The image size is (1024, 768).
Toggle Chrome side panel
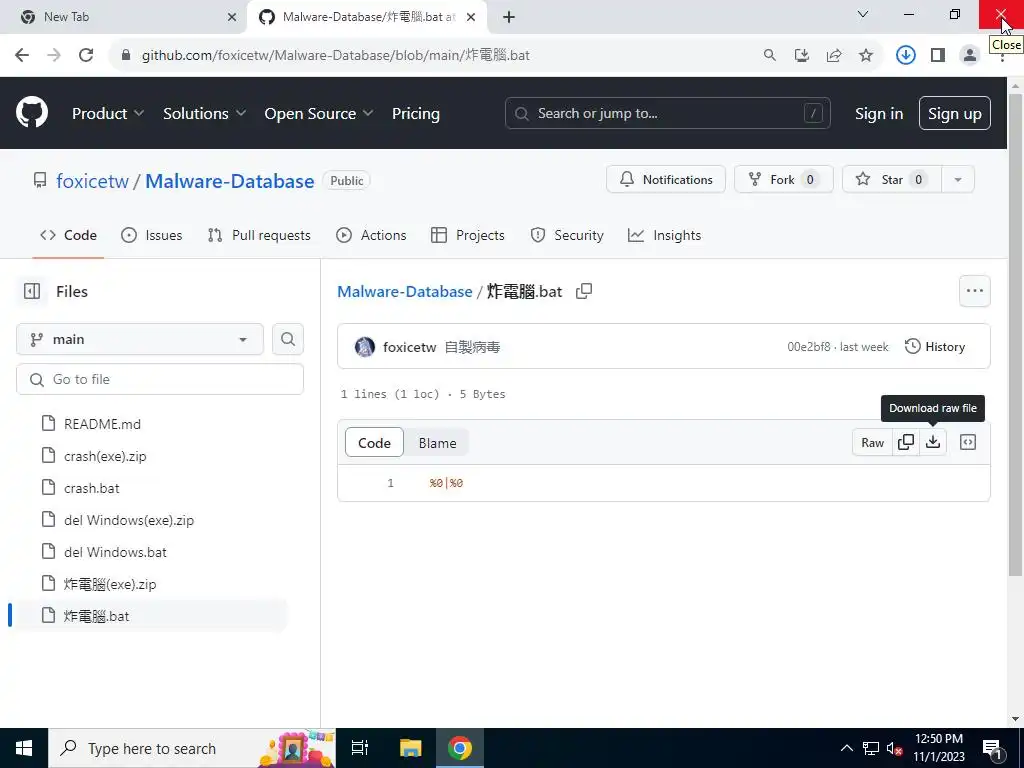(x=938, y=55)
